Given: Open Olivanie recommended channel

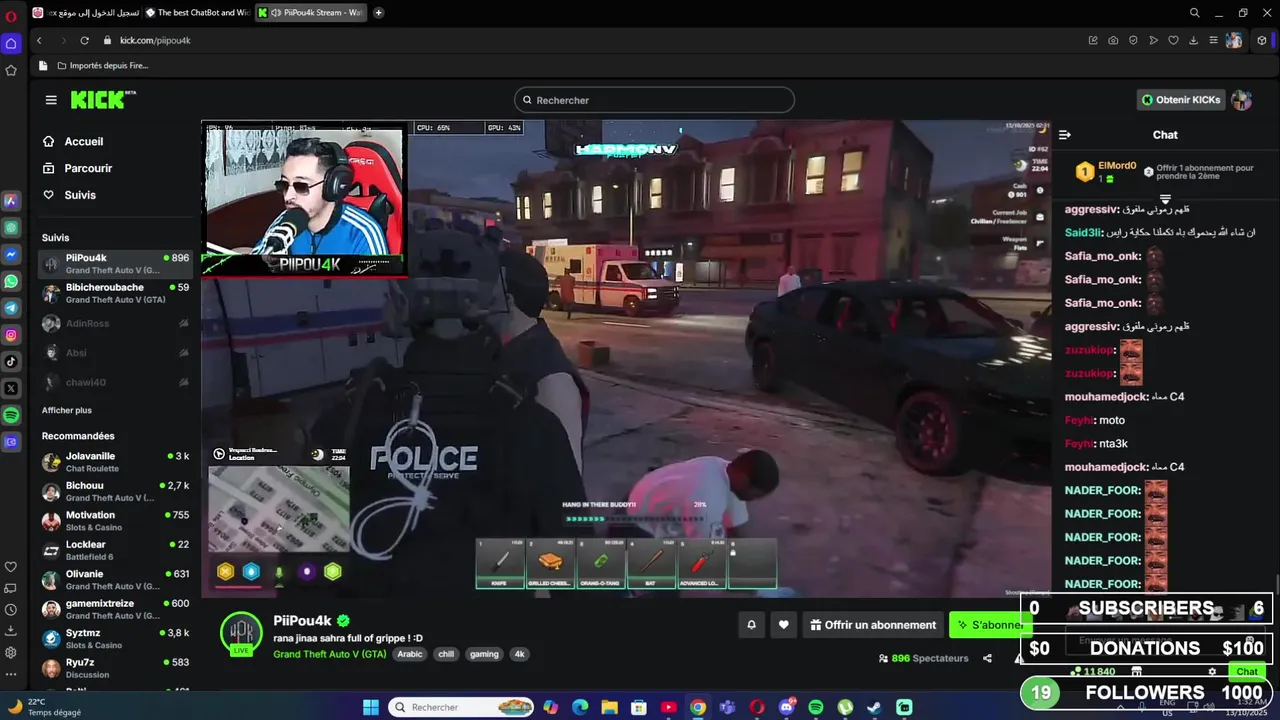Looking at the screenshot, I should pos(115,580).
